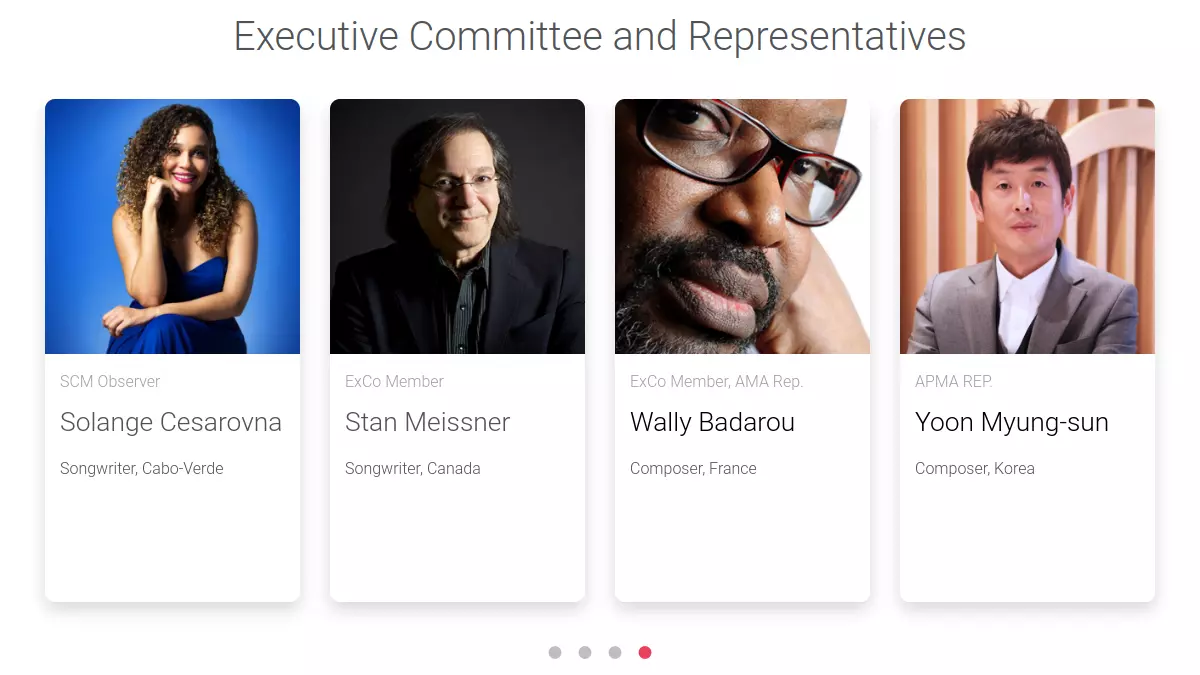The height and width of the screenshot is (675, 1200).
Task: Click the Composer, Korea description
Action: click(975, 468)
